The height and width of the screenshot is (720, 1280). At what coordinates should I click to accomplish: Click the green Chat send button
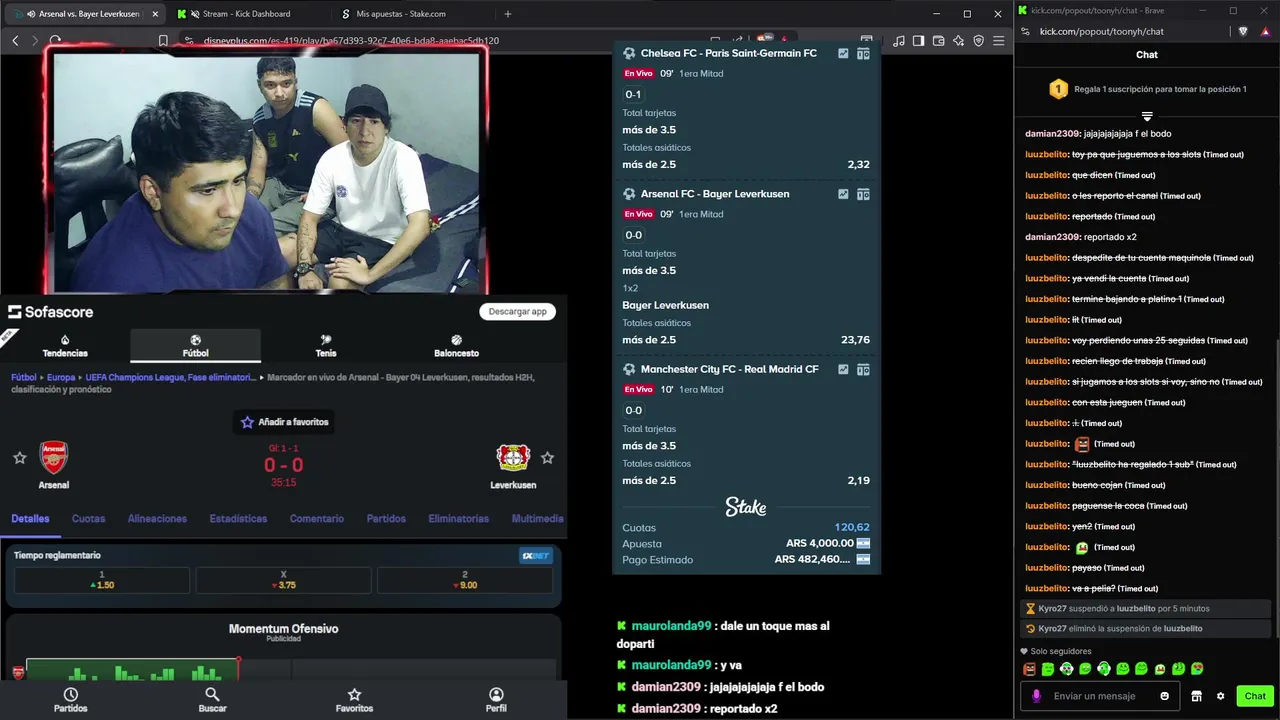1255,696
